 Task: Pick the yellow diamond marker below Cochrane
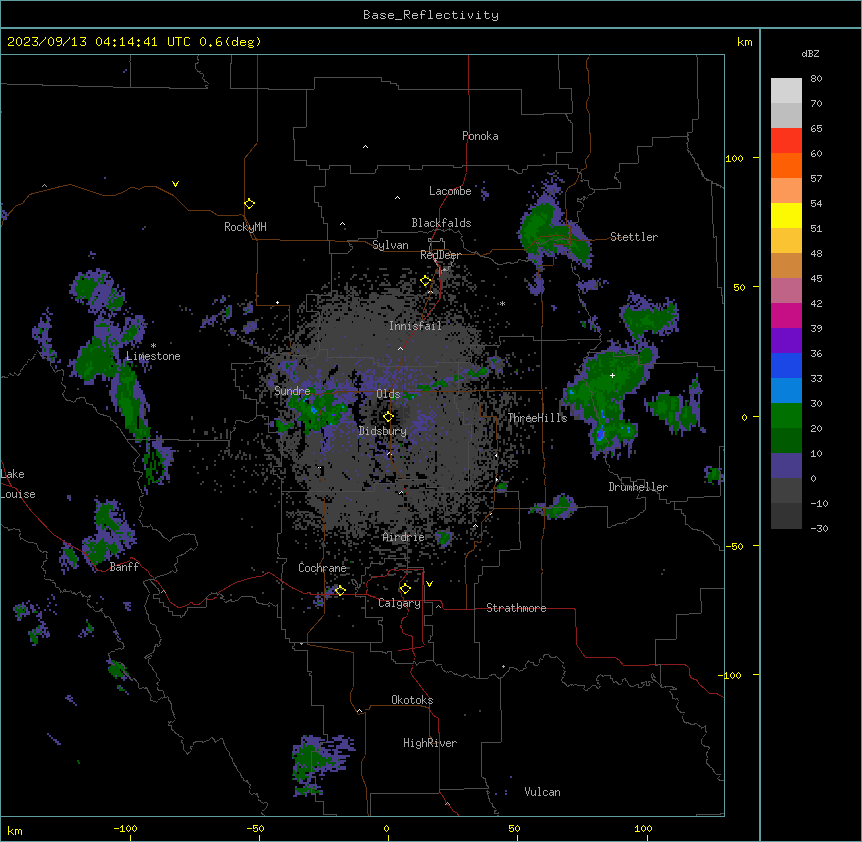coord(340,590)
